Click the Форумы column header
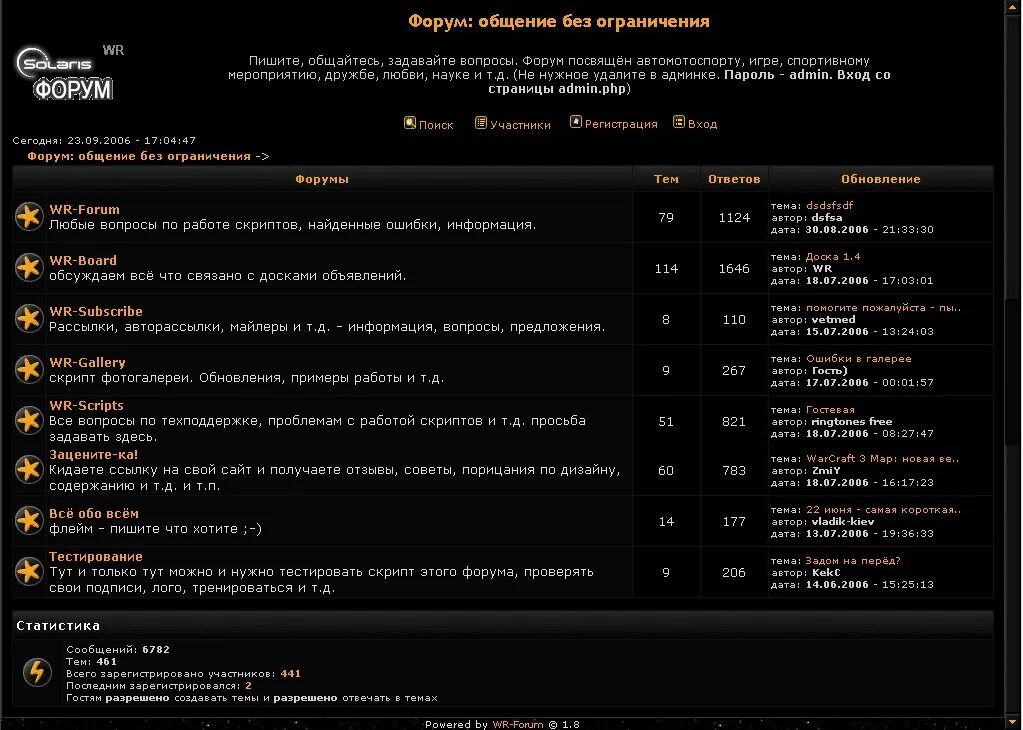Screen dimensions: 1023x730 click(322, 179)
